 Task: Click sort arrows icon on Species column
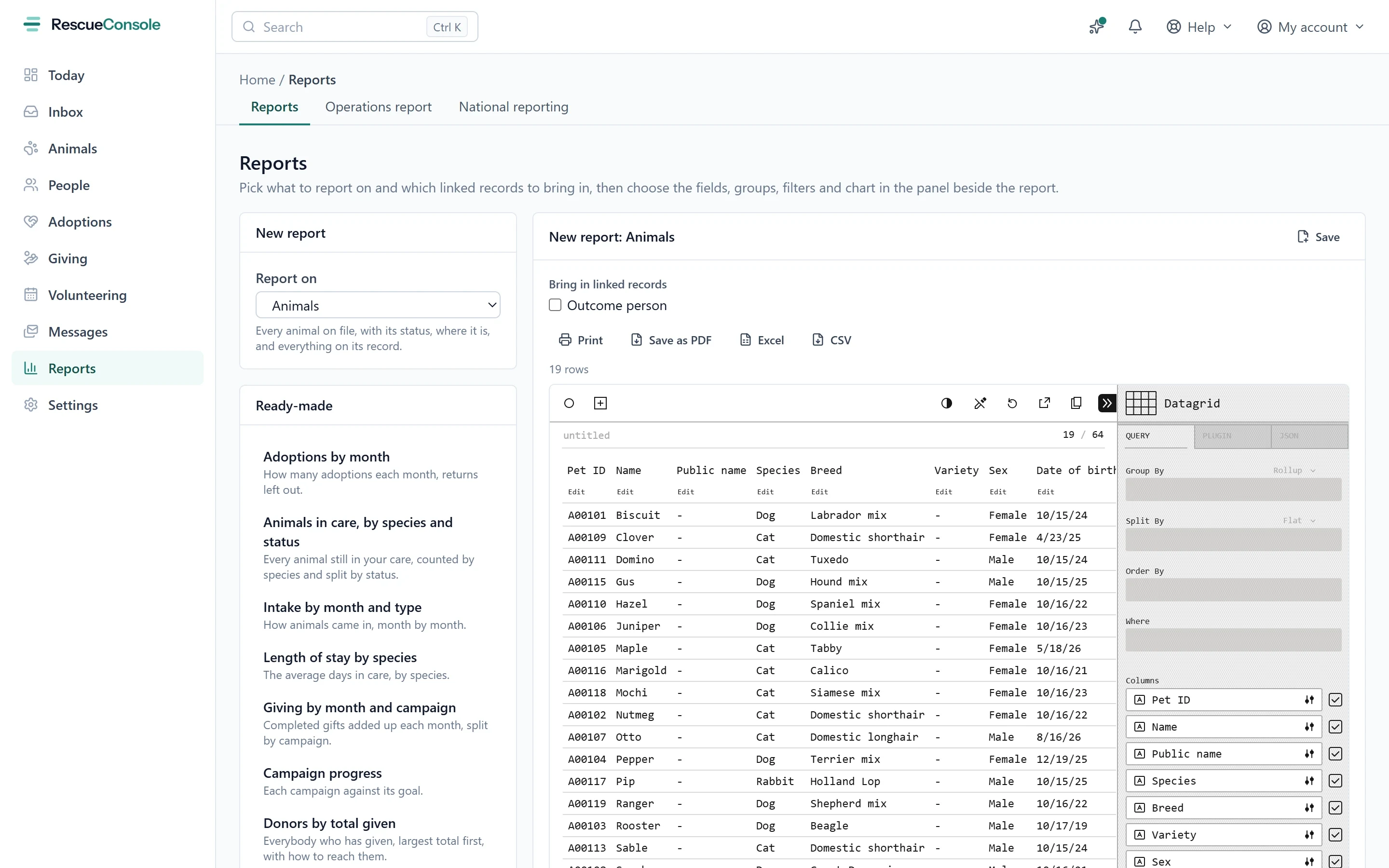(x=1308, y=781)
